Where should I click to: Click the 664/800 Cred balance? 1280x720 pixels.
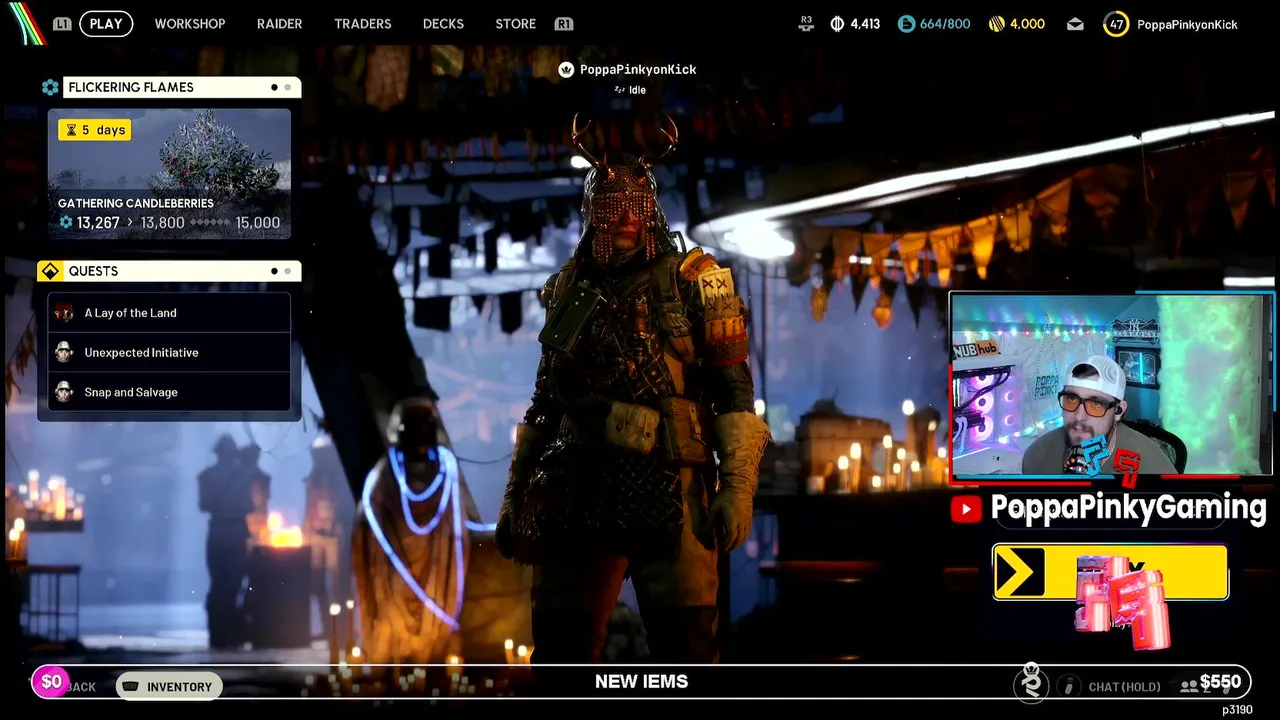[x=945, y=24]
